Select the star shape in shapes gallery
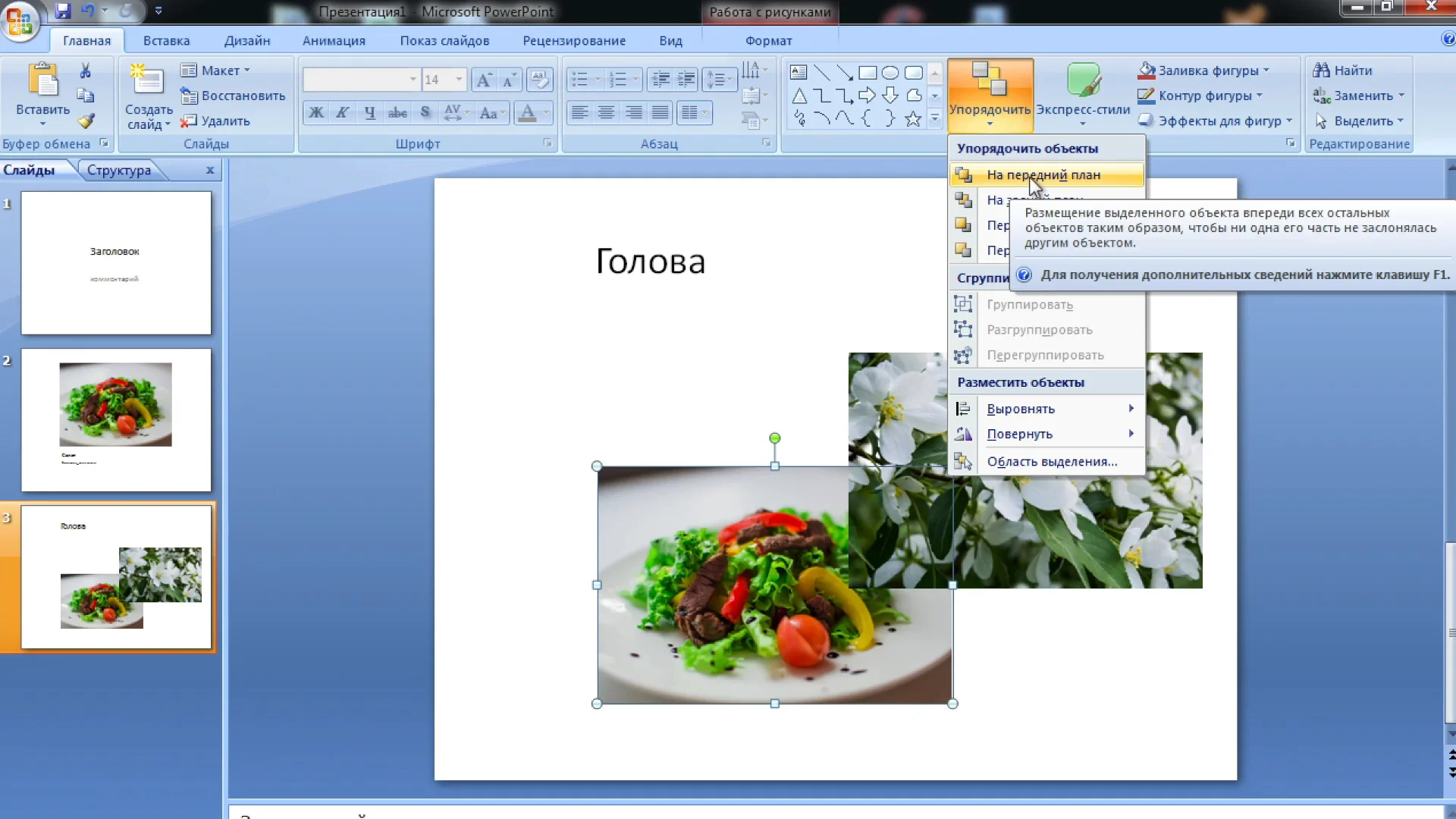 click(913, 119)
